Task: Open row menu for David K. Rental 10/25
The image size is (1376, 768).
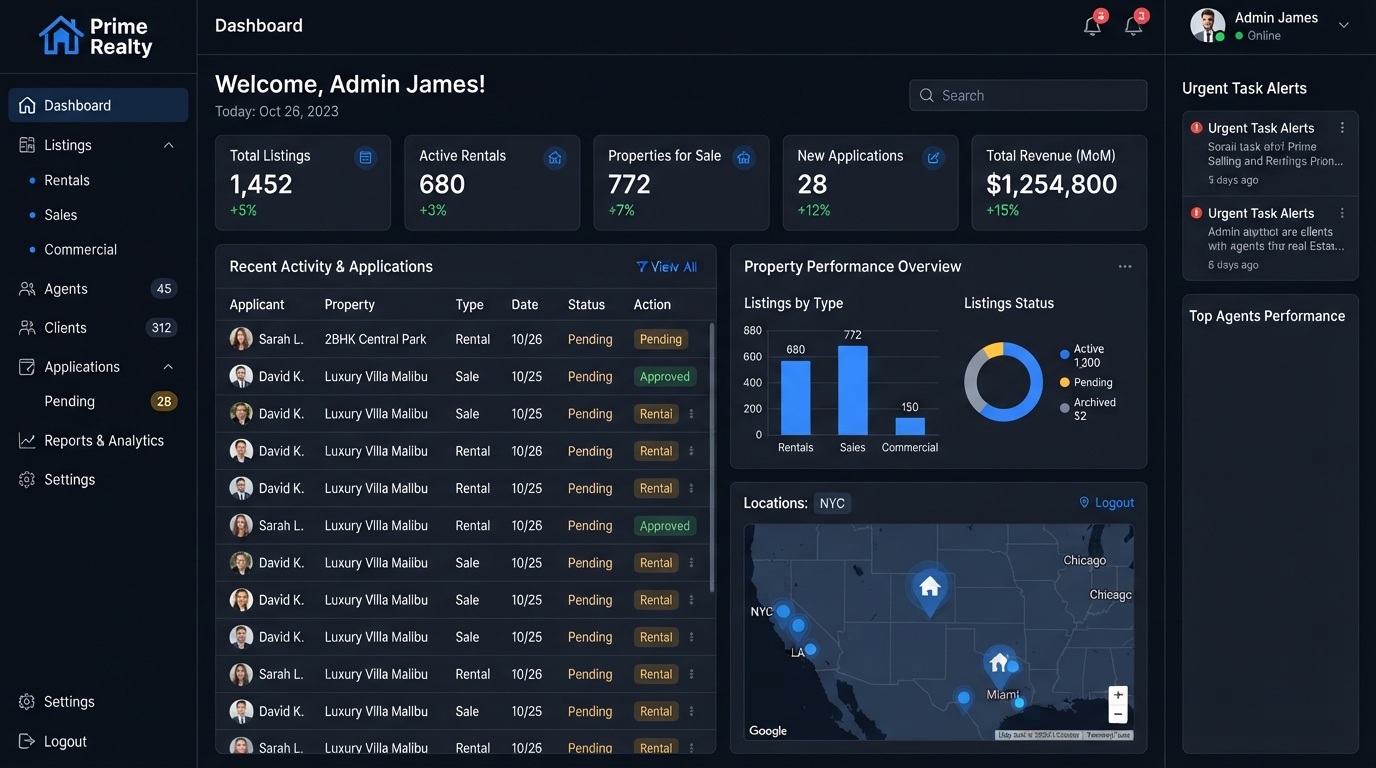Action: pos(691,488)
